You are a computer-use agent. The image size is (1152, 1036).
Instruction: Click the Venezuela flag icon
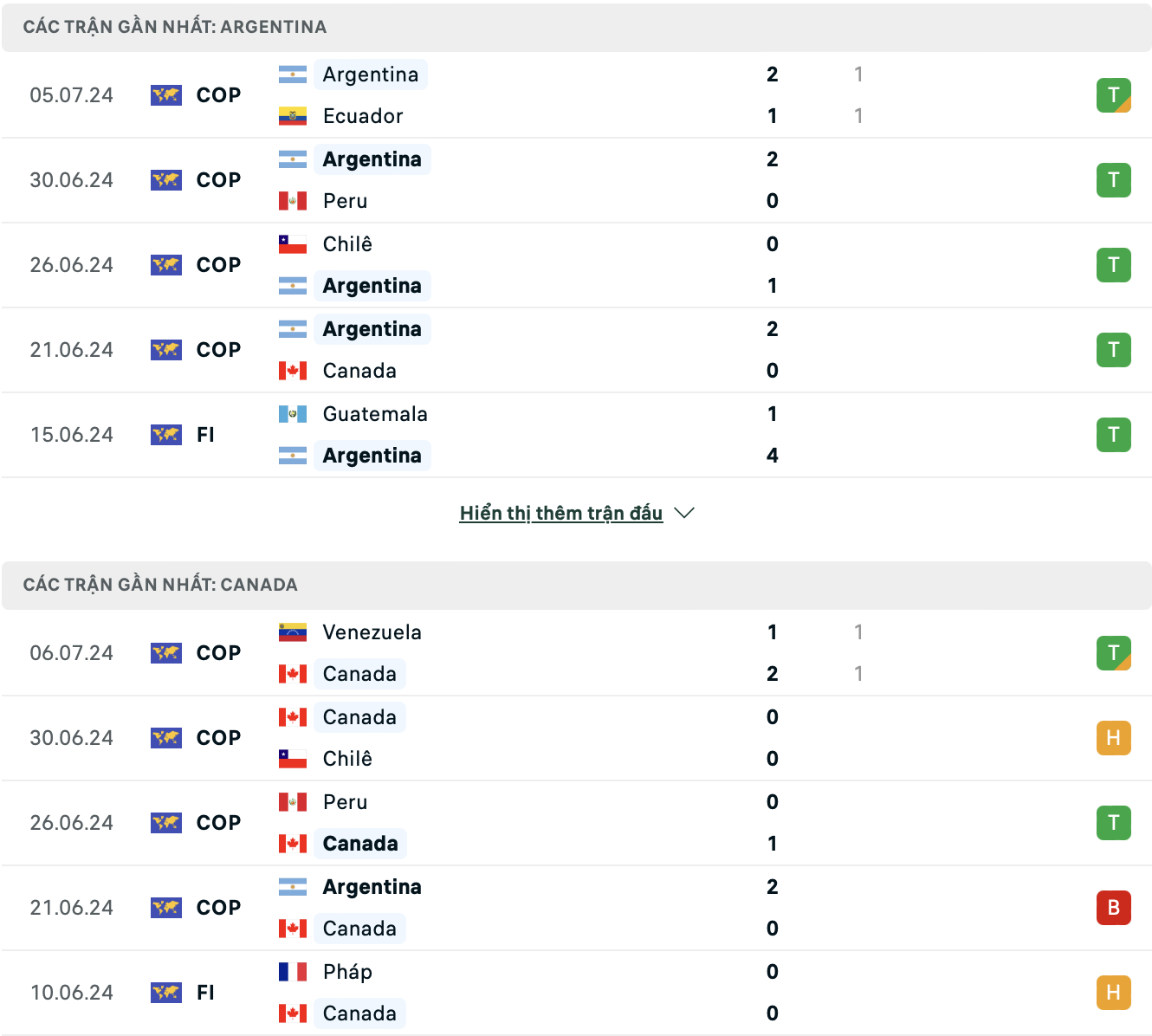tap(293, 632)
